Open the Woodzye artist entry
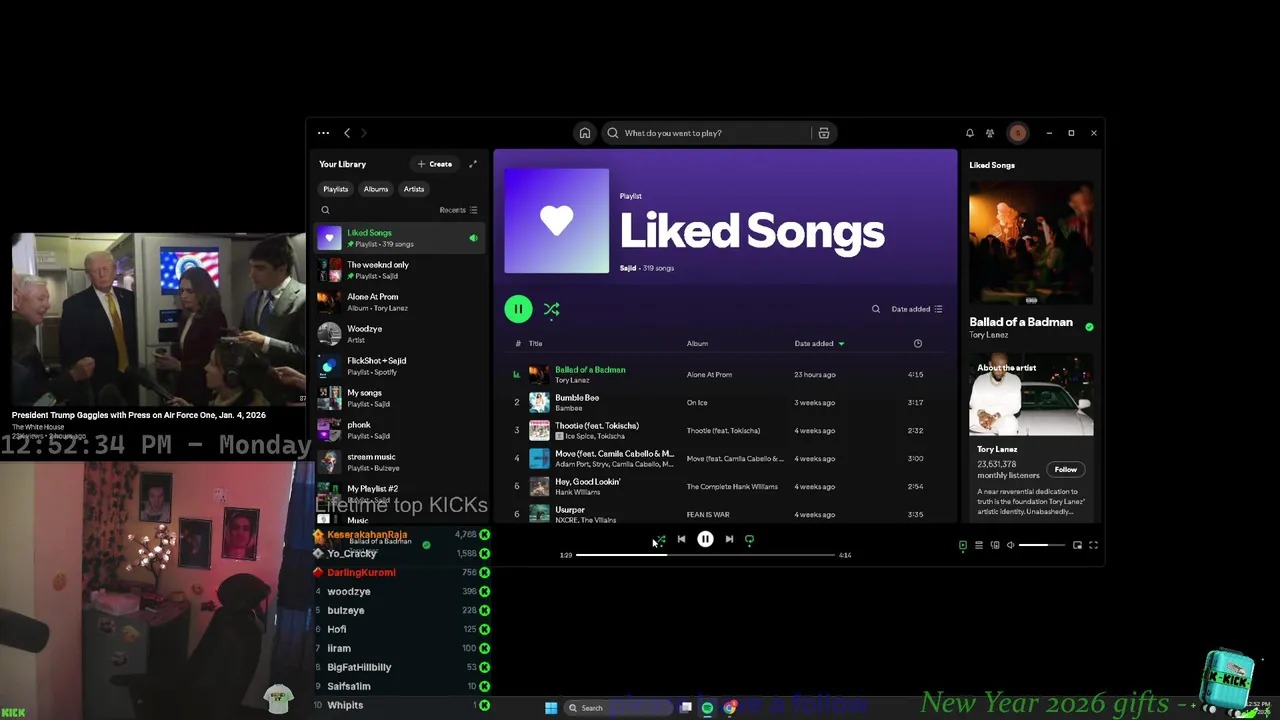This screenshot has height=720, width=1280. 400,334
